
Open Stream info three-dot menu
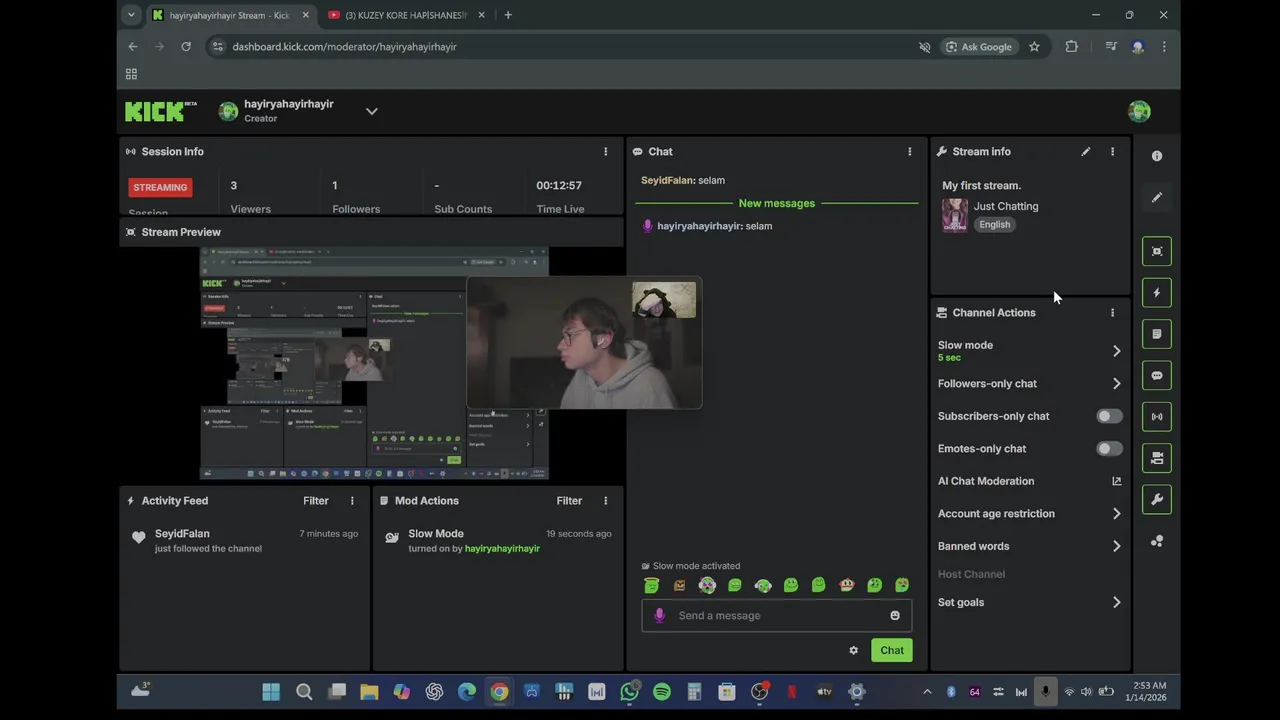(1112, 152)
